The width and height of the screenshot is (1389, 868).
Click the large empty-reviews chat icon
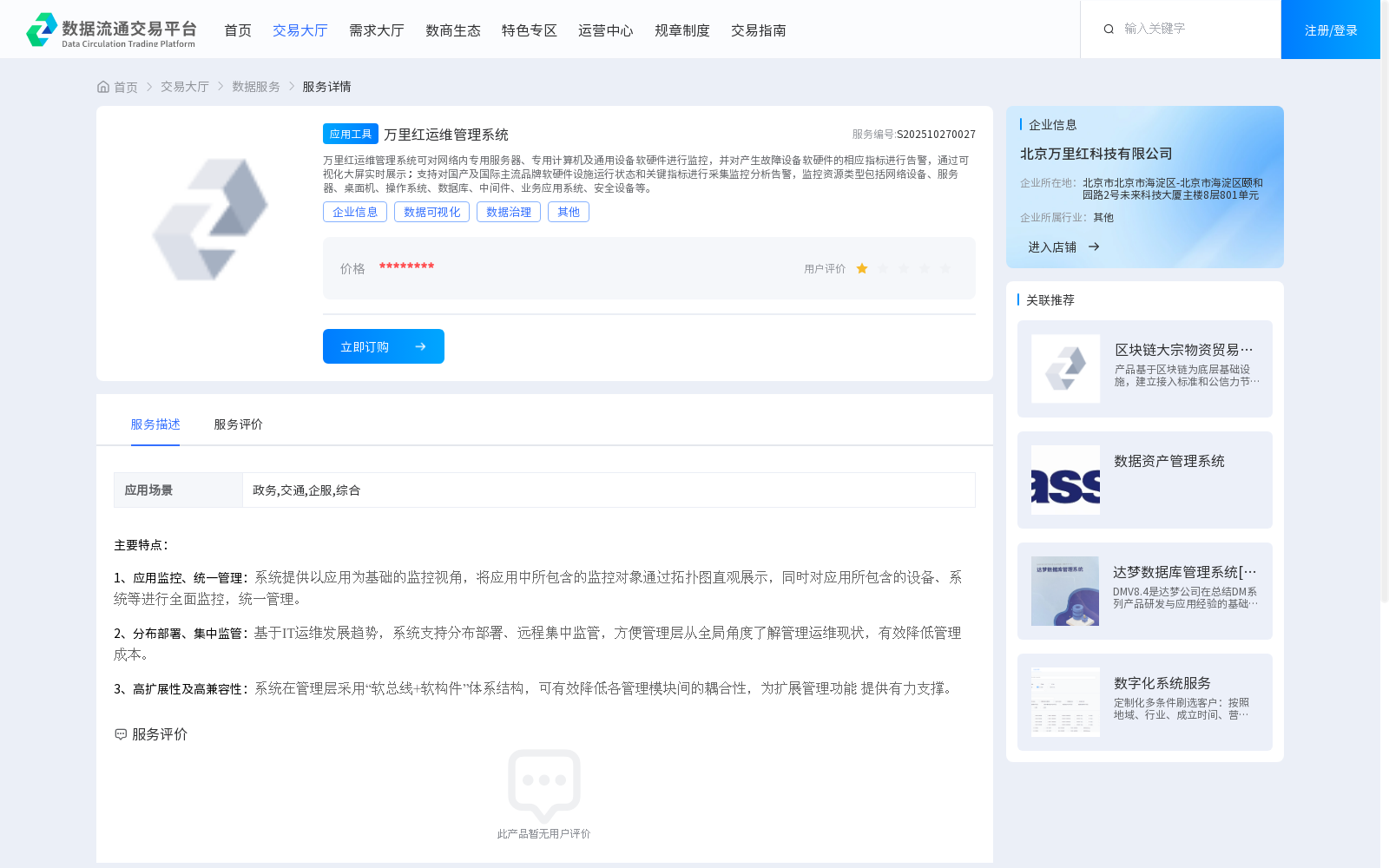click(x=544, y=786)
